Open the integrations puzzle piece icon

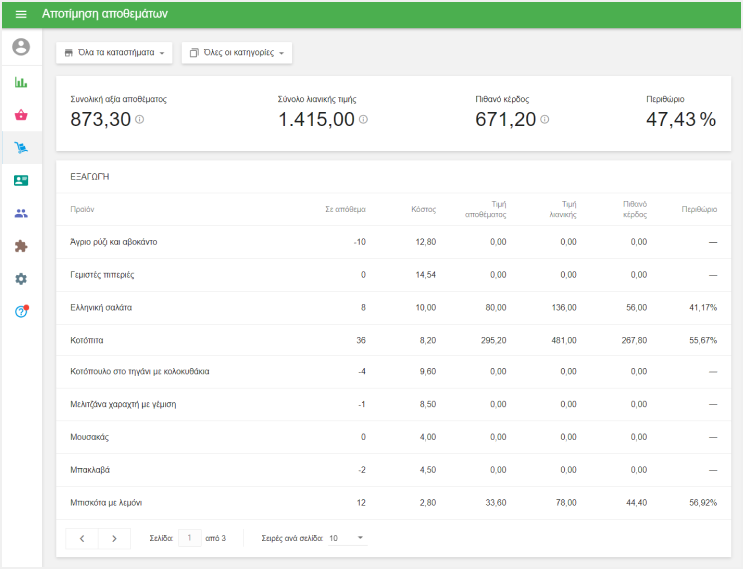click(21, 246)
